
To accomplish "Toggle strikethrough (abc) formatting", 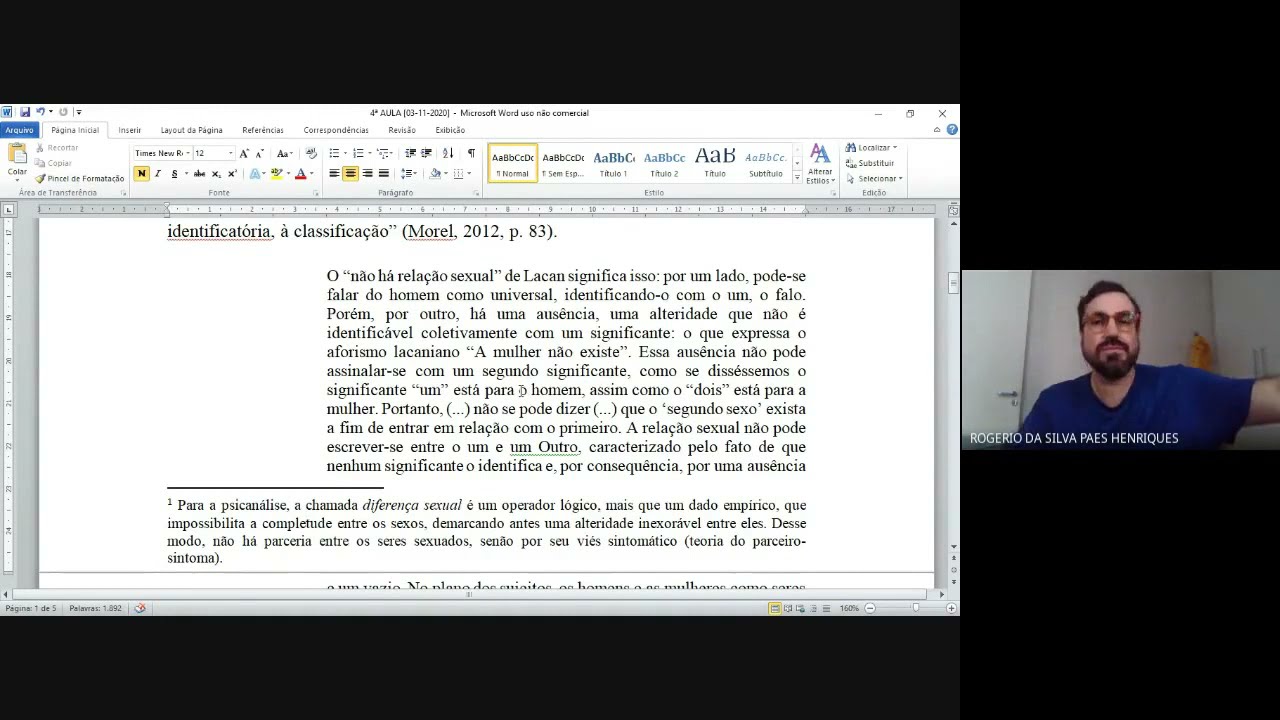I will click(x=199, y=174).
